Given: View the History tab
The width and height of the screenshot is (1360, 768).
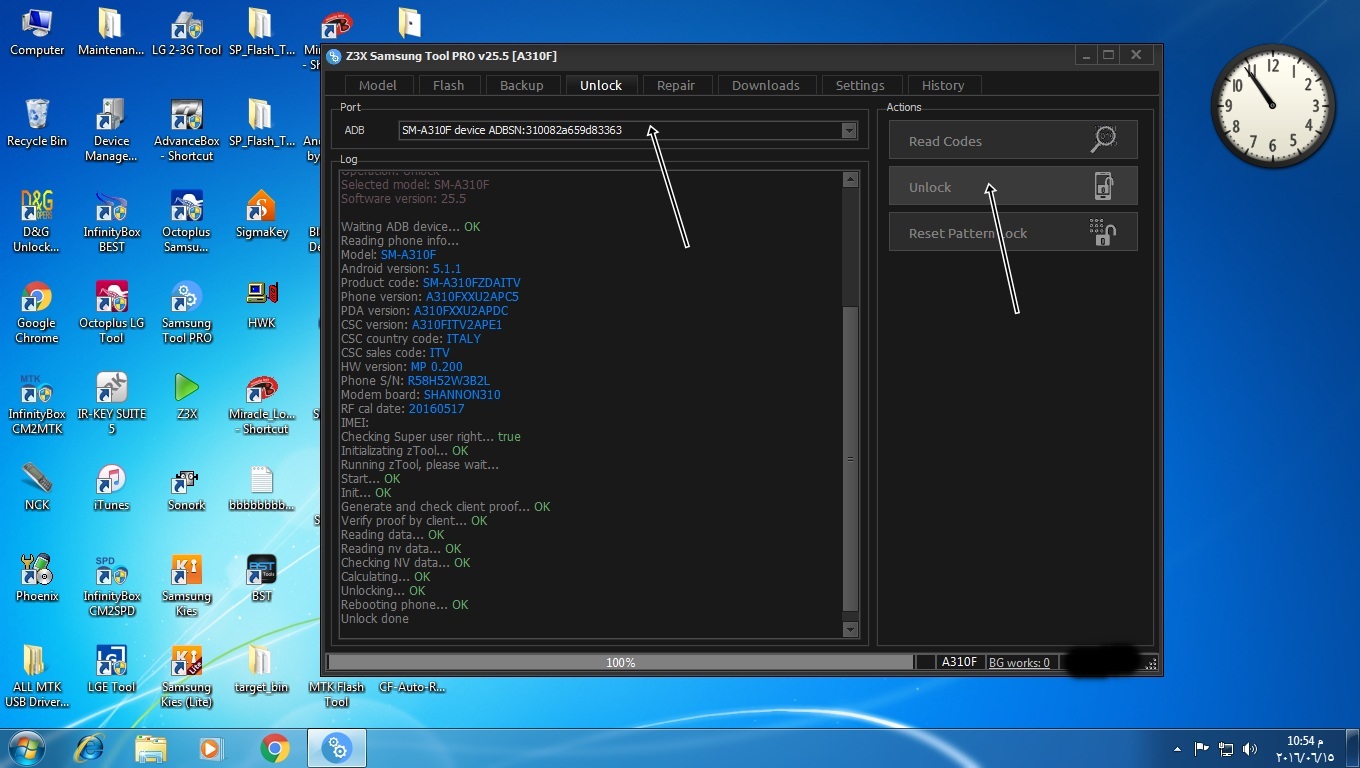Looking at the screenshot, I should coord(943,85).
